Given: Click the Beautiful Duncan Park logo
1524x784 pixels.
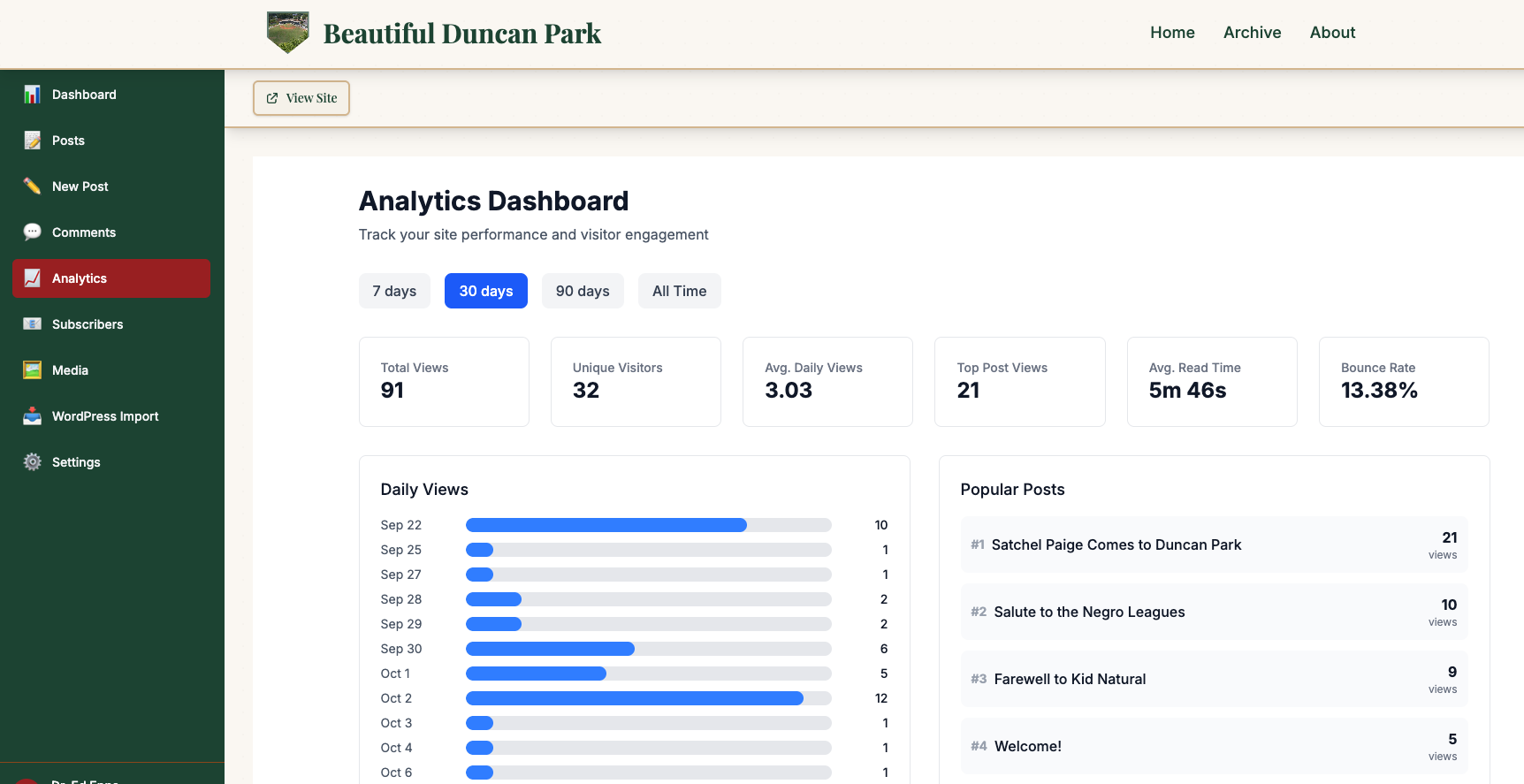Looking at the screenshot, I should point(288,33).
